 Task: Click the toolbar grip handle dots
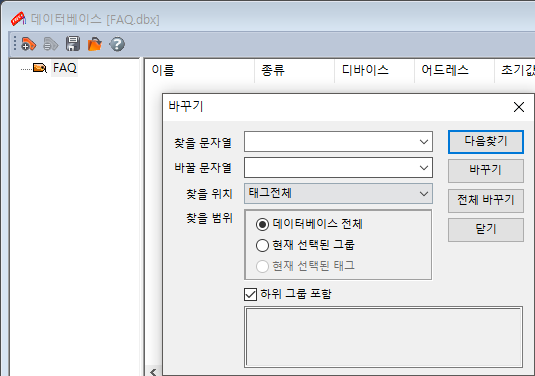tap(15, 43)
